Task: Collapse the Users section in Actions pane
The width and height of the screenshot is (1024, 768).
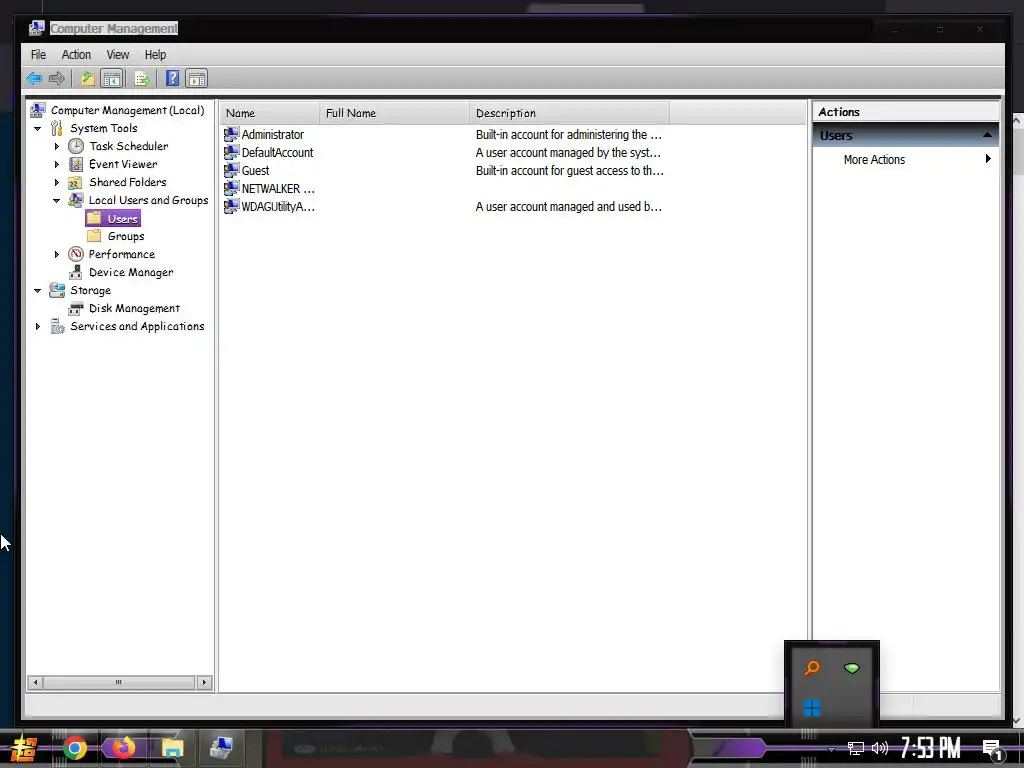Action: (x=987, y=135)
